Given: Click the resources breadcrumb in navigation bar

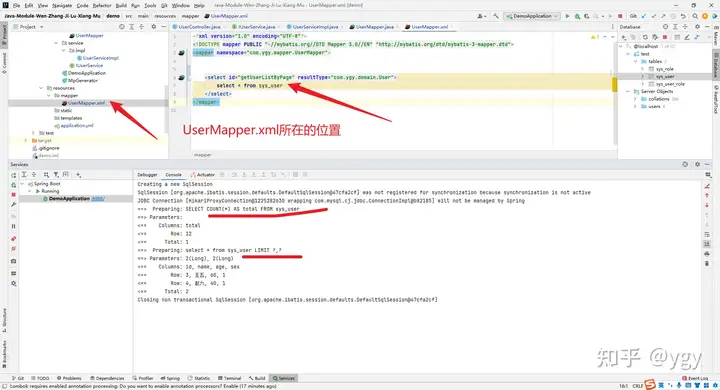Looking at the screenshot, I should pyautogui.click(x=165, y=16).
